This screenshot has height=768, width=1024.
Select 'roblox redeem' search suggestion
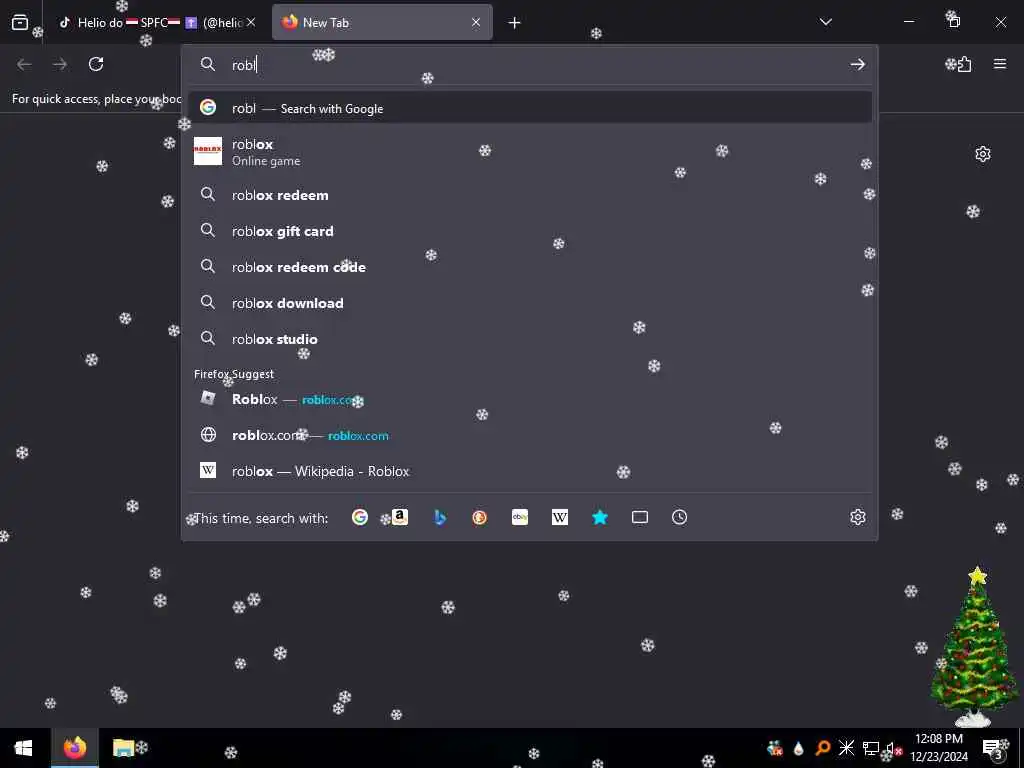point(530,195)
